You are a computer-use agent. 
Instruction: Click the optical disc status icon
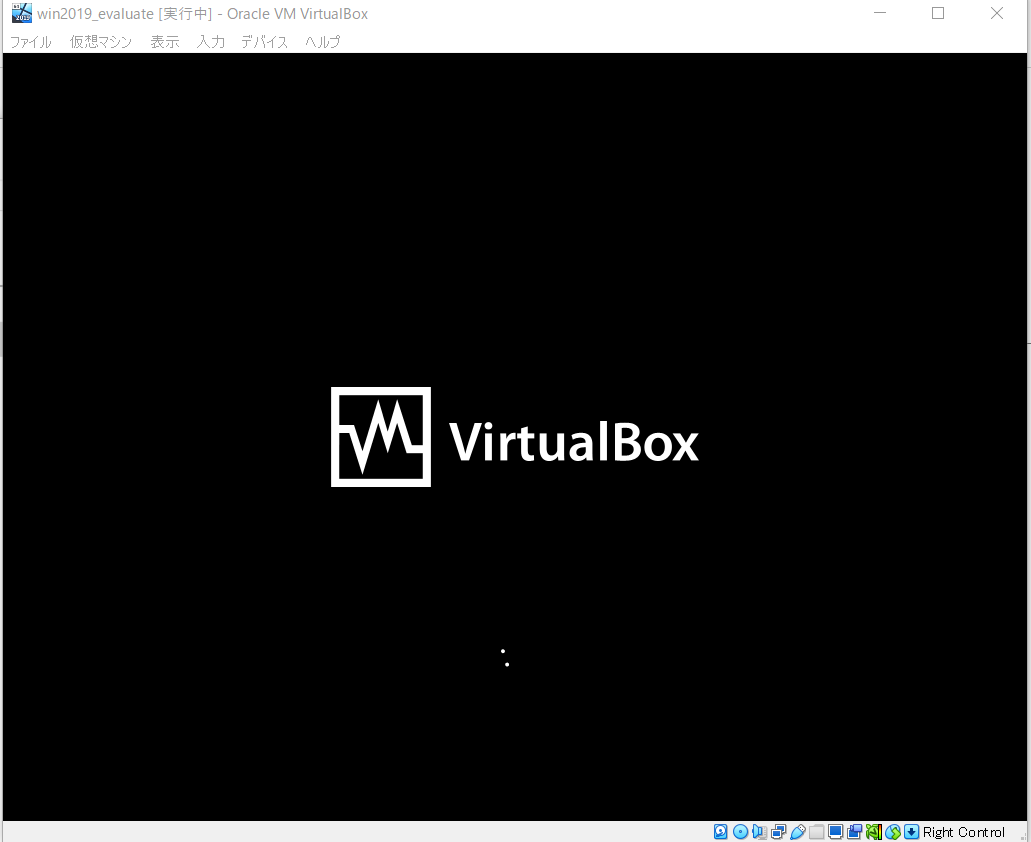740,831
